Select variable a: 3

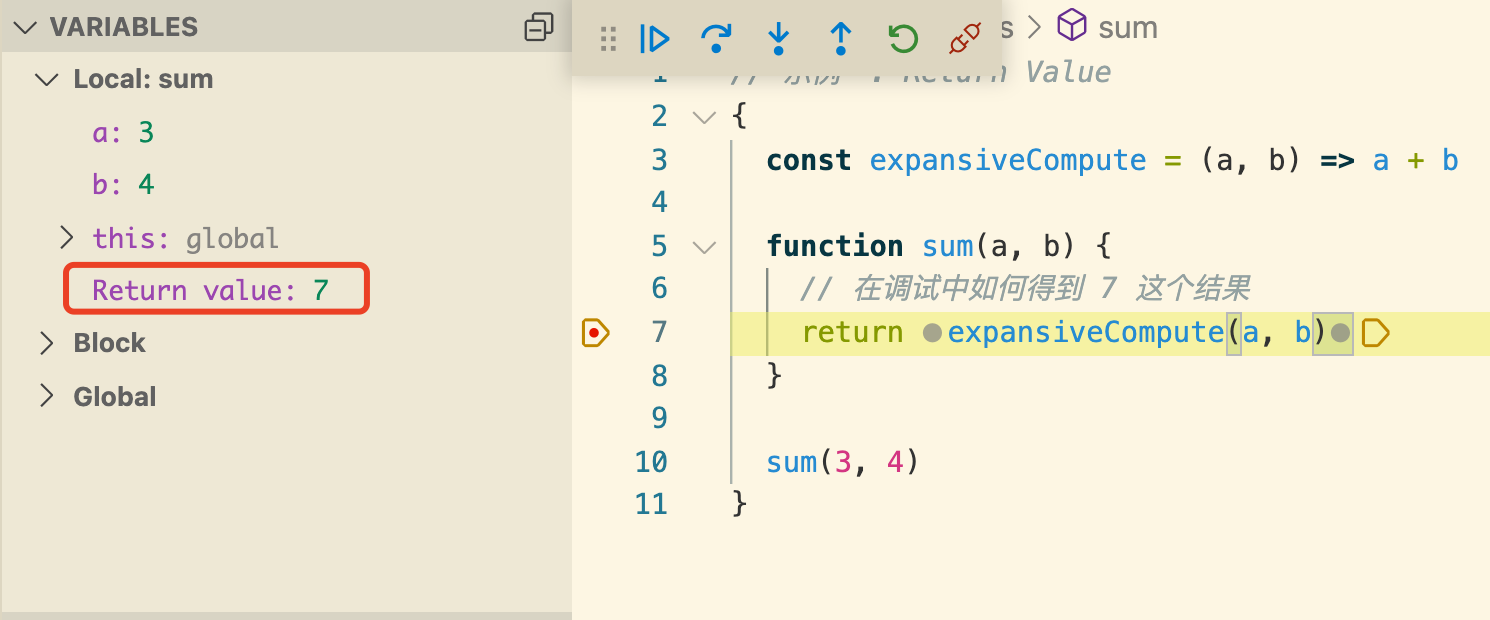point(123,132)
